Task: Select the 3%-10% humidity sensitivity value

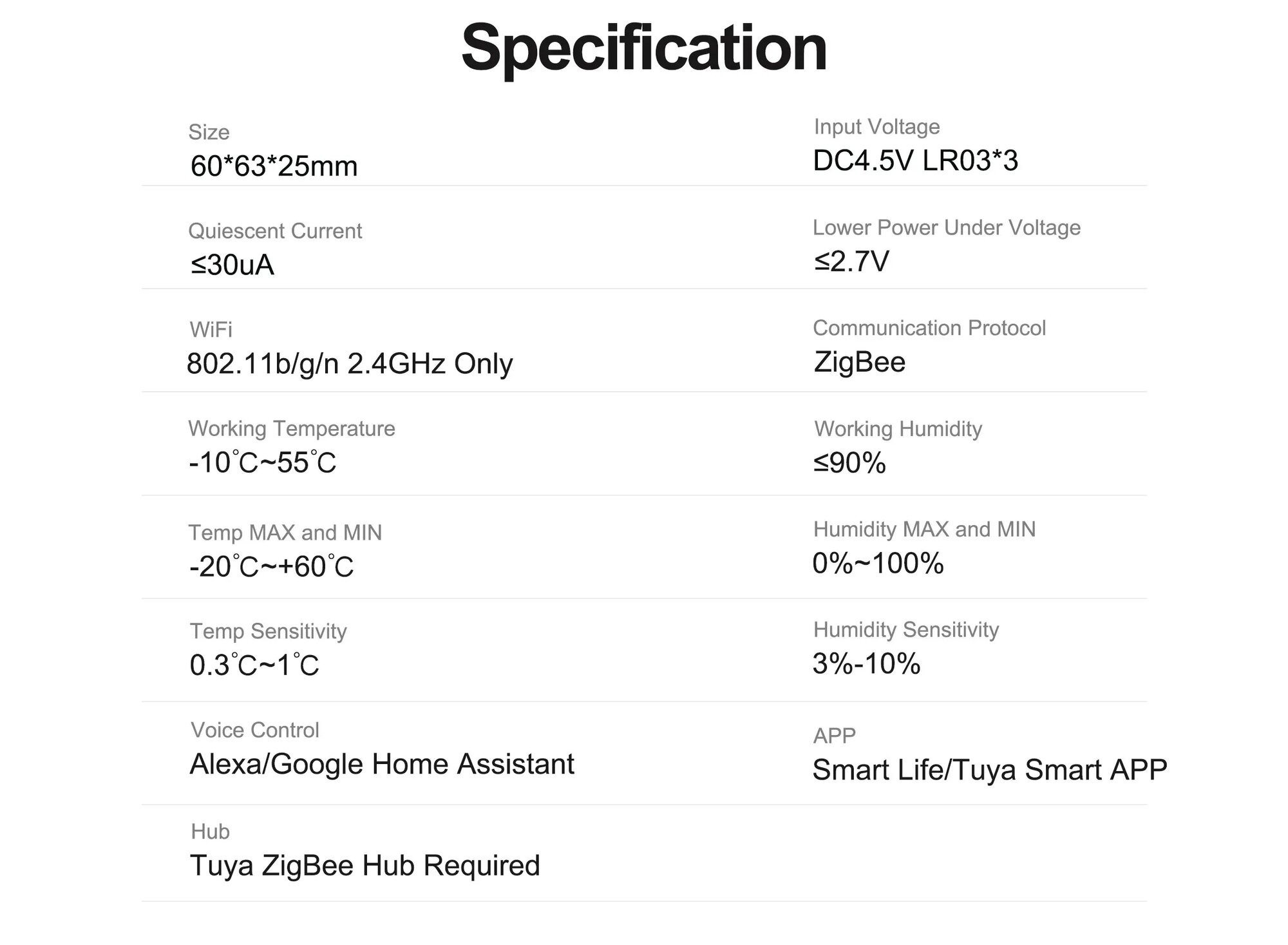Action: point(866,664)
